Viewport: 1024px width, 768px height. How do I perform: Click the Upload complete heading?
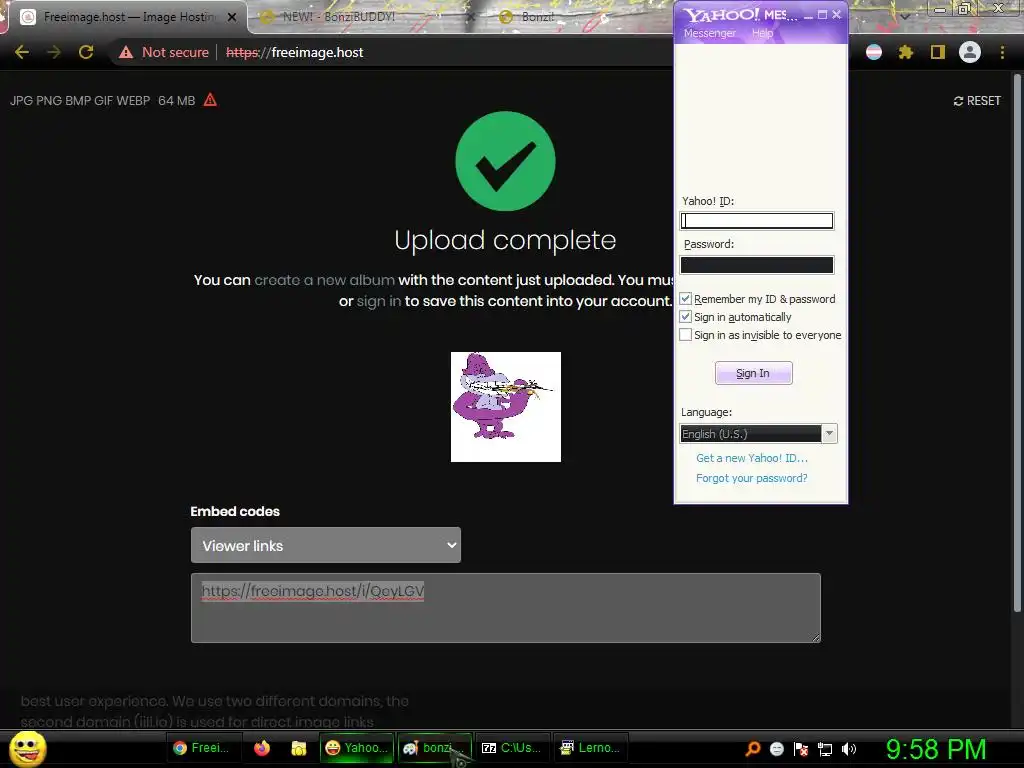505,240
